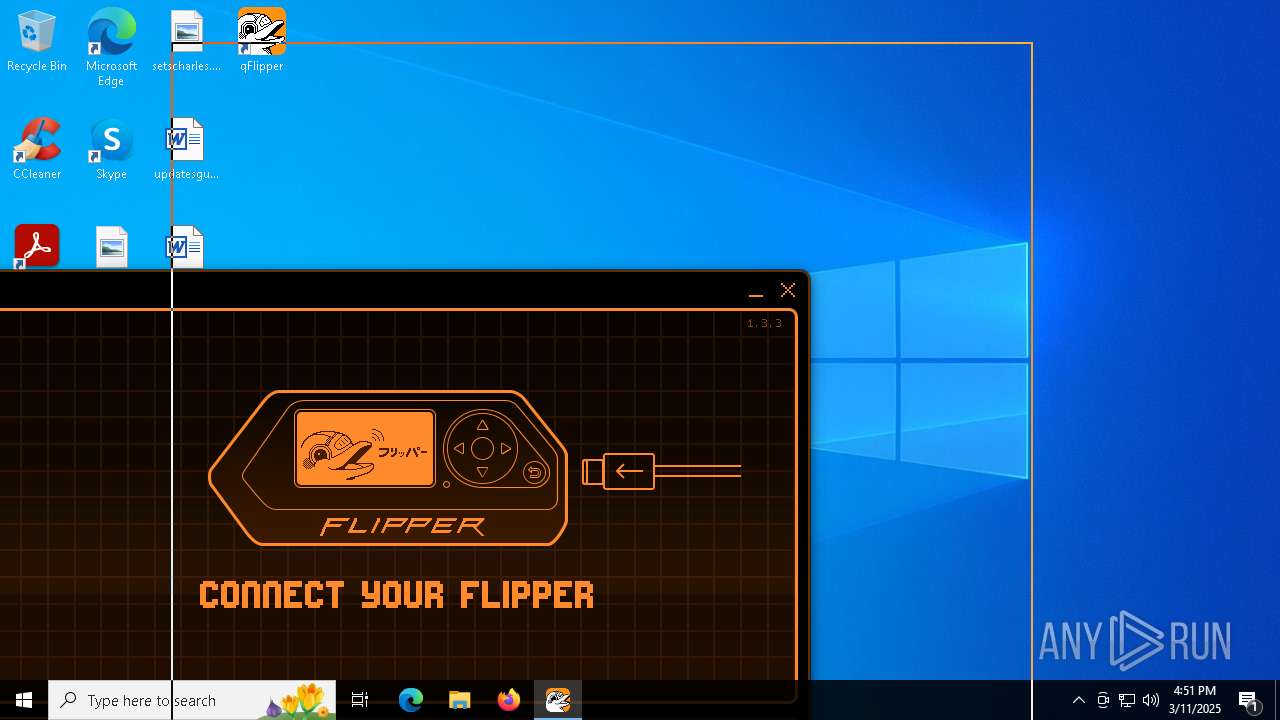
Task: Select the setscharles image file icon
Action: pos(186,42)
